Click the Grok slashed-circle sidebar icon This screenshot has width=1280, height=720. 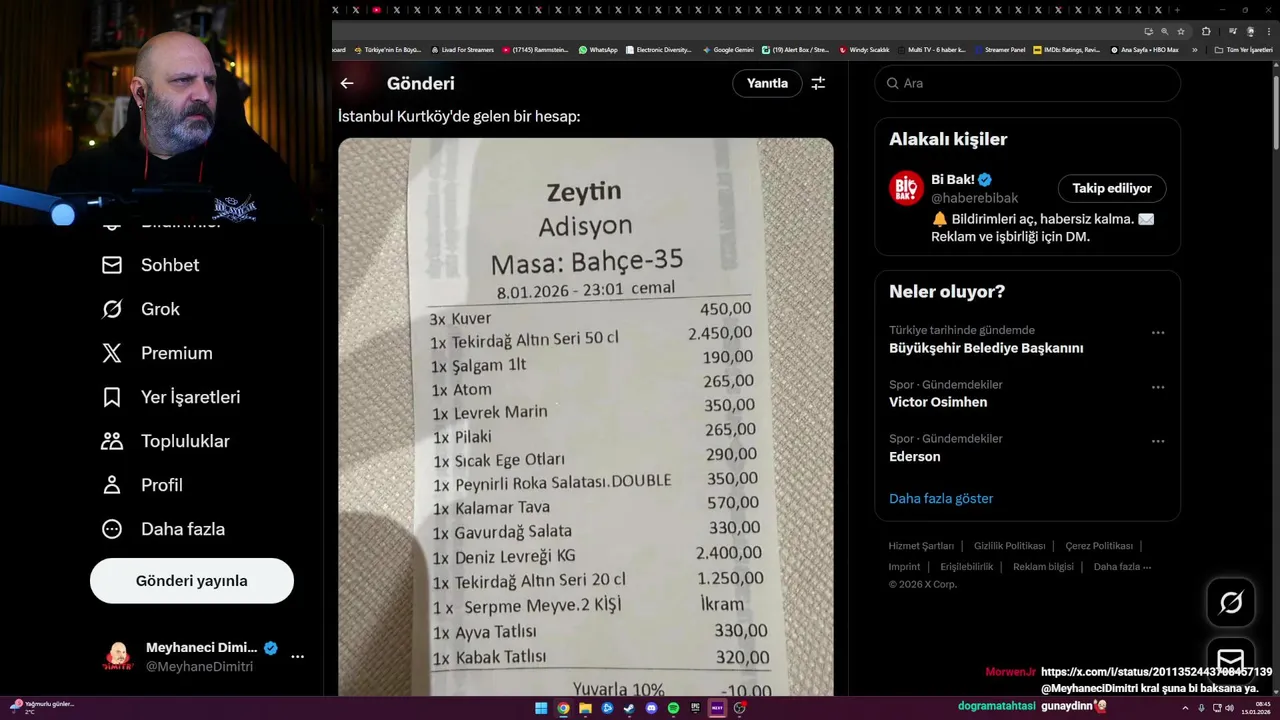tap(112, 309)
